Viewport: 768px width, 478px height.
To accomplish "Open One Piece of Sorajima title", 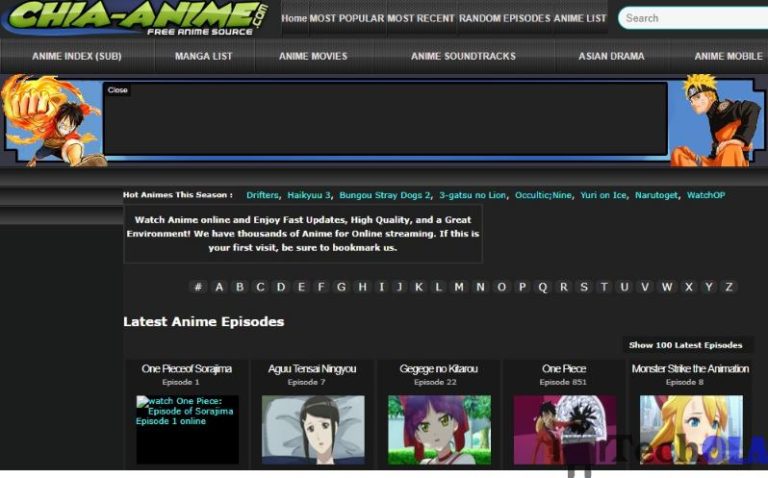I will [x=187, y=369].
